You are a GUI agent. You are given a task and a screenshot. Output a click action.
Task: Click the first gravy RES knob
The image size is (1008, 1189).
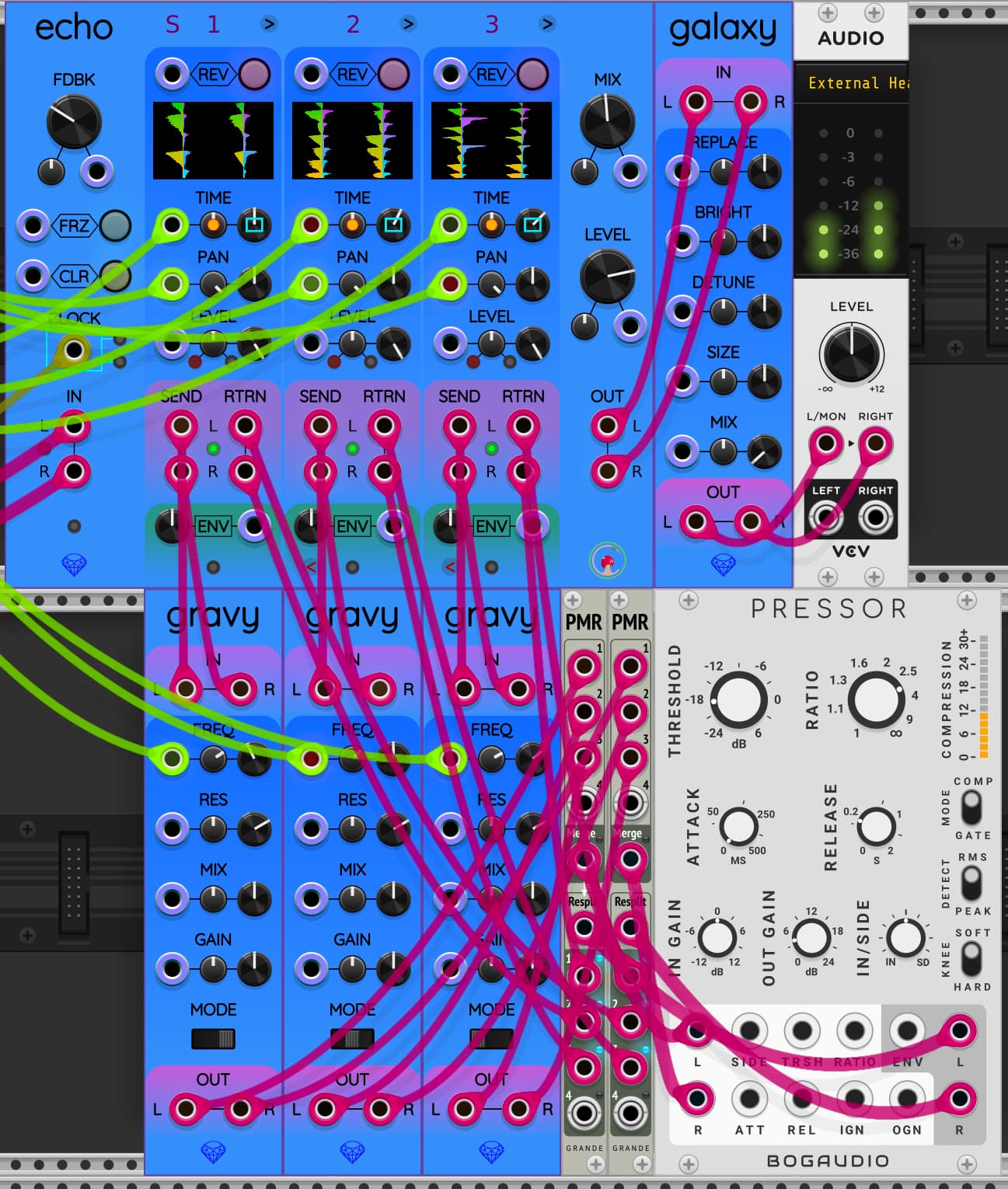click(254, 829)
